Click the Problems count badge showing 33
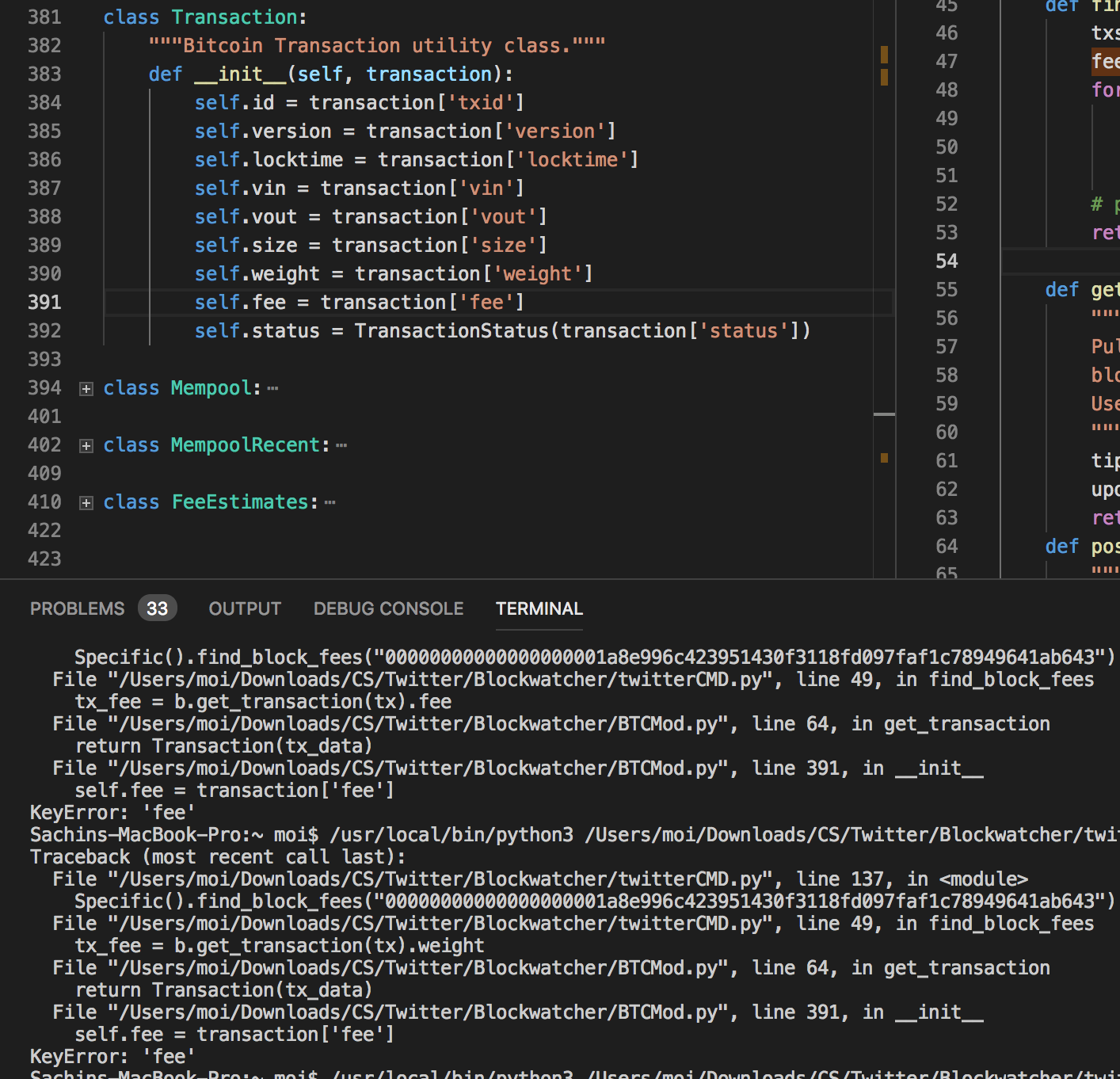This screenshot has width=1120, height=1079. (157, 608)
